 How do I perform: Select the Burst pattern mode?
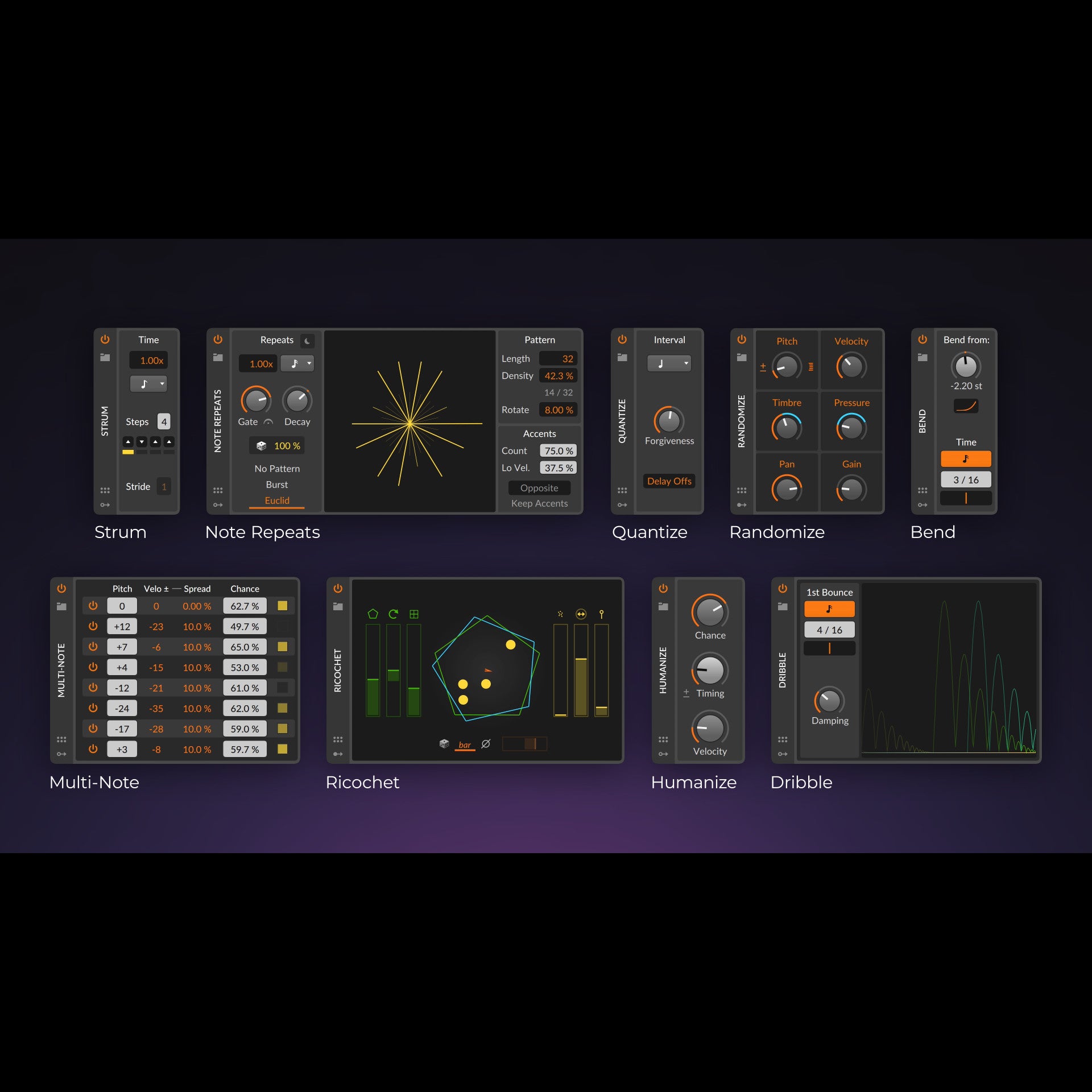[277, 485]
